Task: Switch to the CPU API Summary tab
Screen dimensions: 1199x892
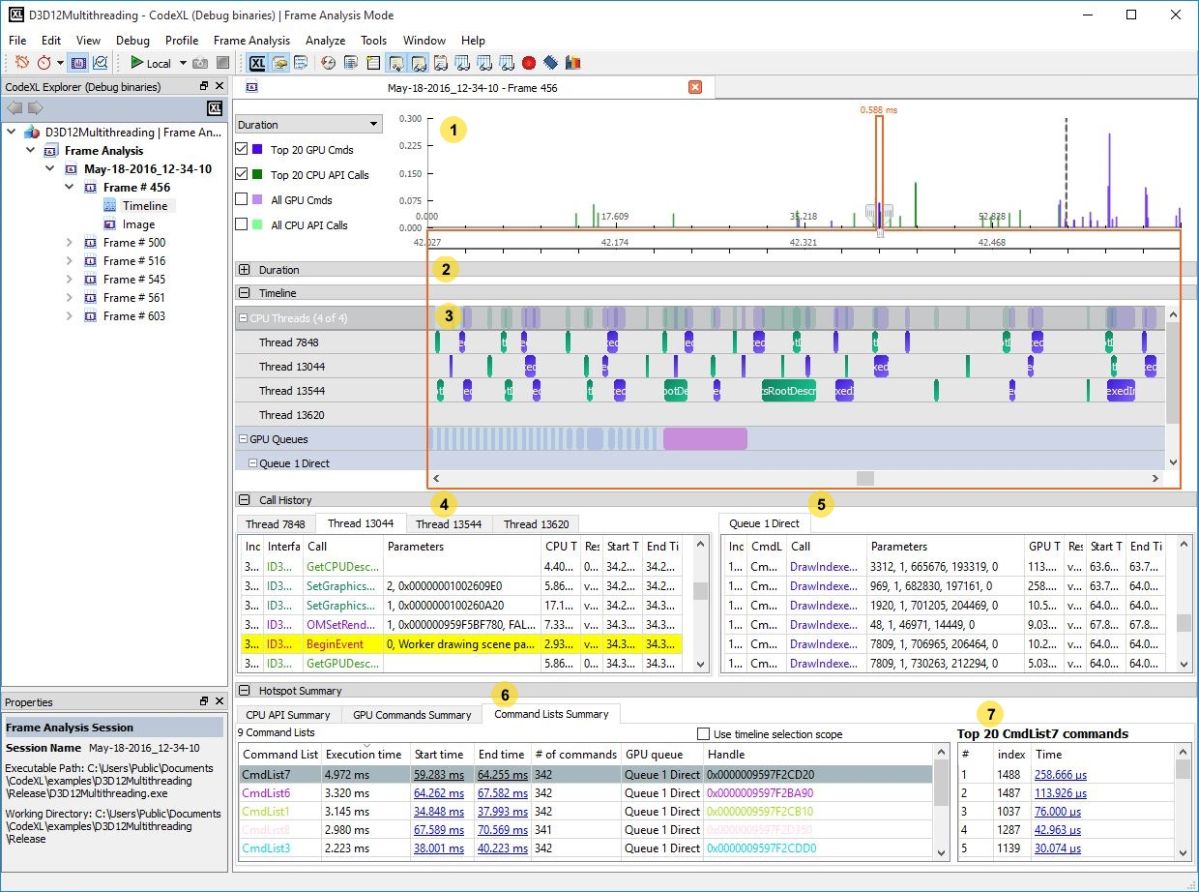Action: point(288,715)
